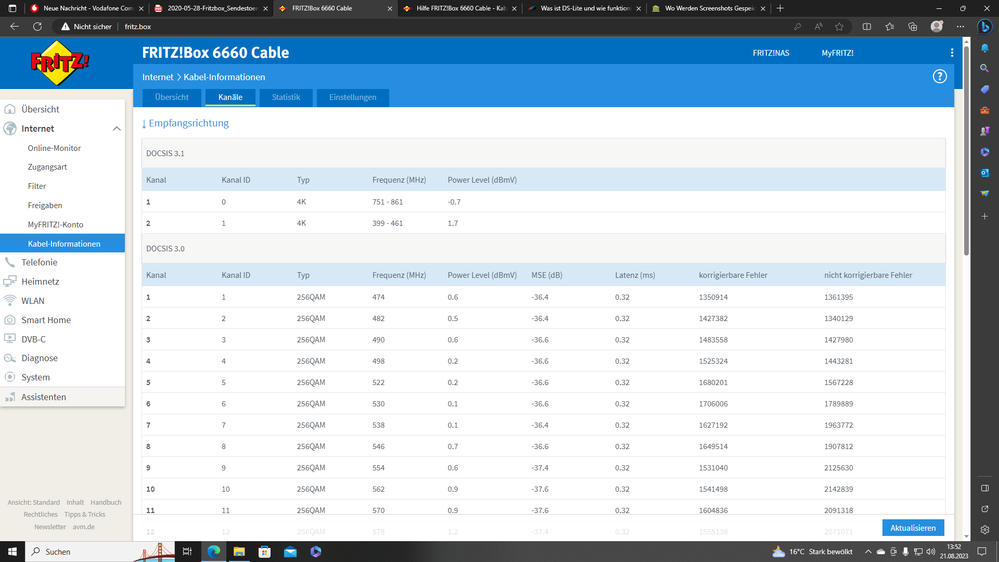Open Edge split screen icon

(866, 27)
